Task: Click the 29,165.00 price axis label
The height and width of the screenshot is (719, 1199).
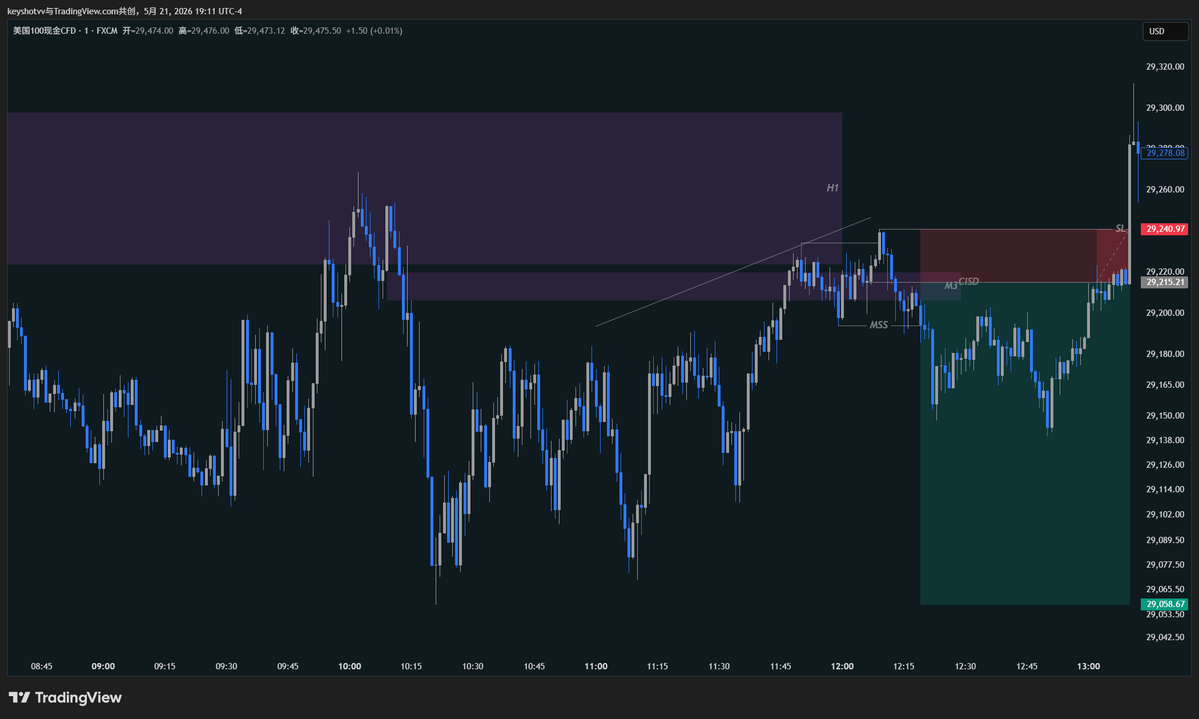Action: tap(1165, 385)
